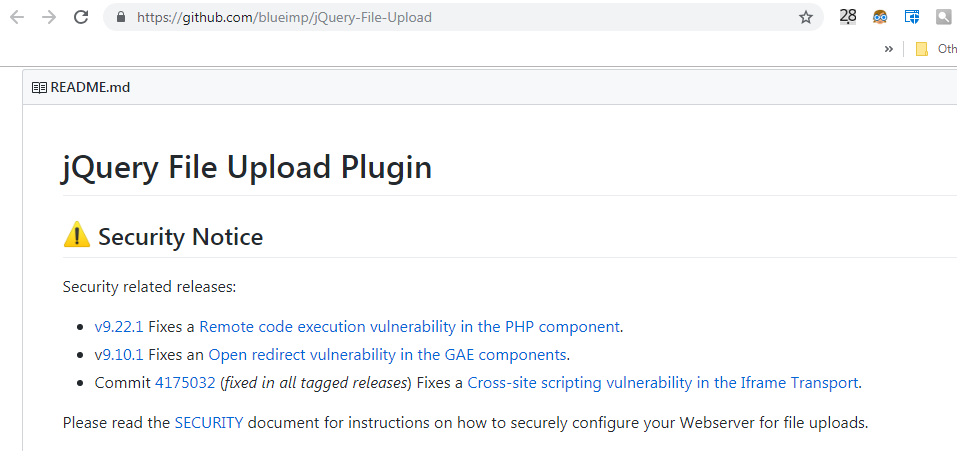This screenshot has height=451, width=957.
Task: Click 'Security related releases:' text
Action: [x=150, y=287]
